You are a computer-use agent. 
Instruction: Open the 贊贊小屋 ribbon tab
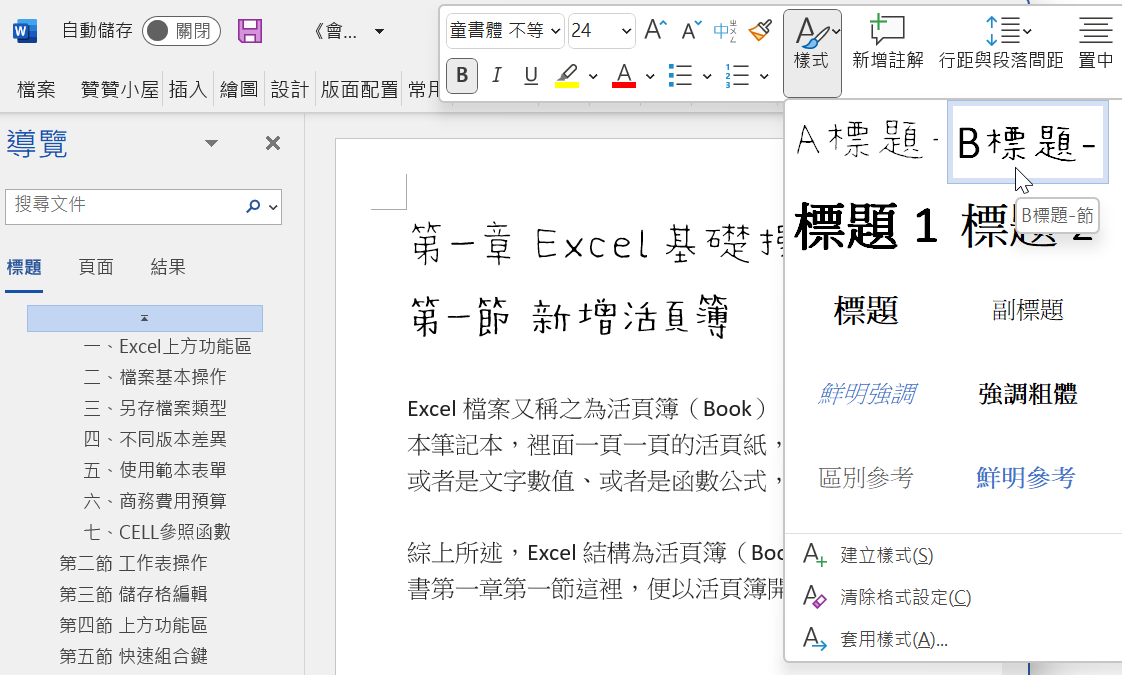click(119, 89)
